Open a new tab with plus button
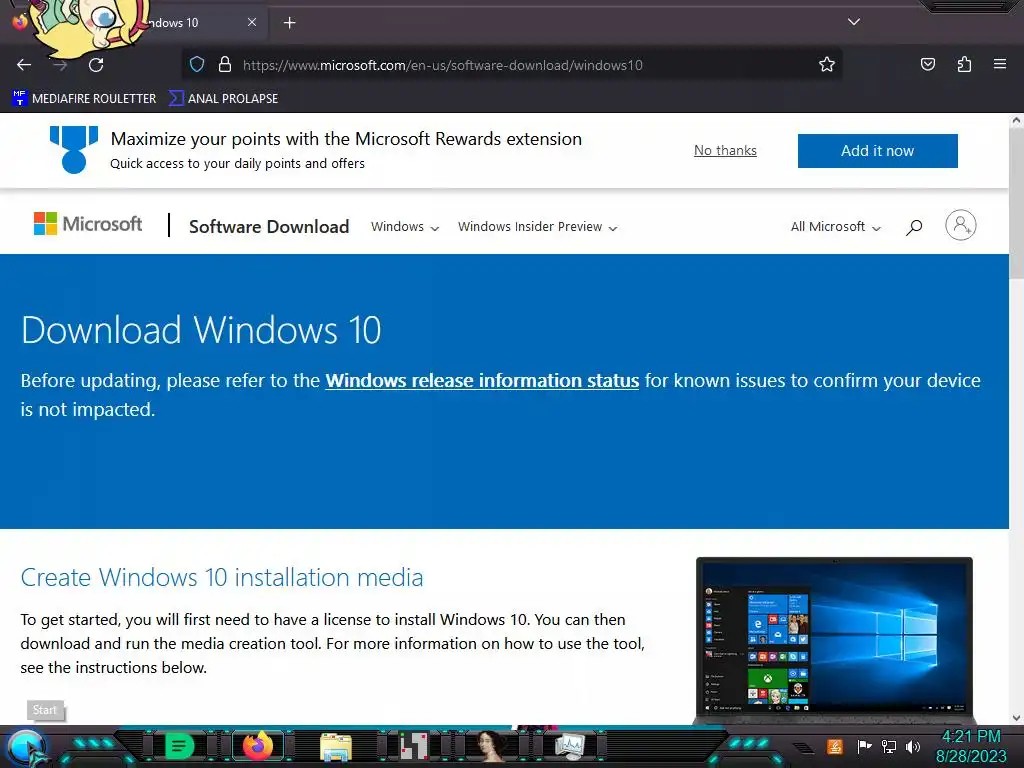Screen dimensions: 1024x768 289,23
